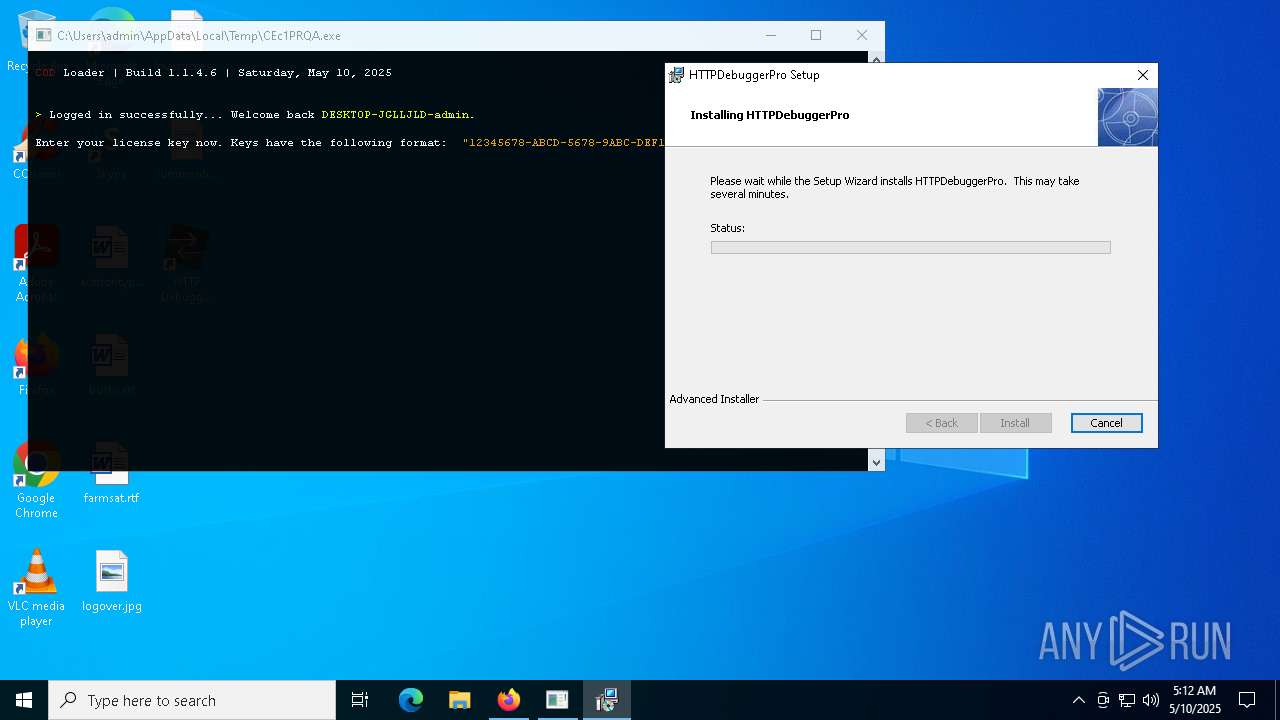
Task: Click the license key format prompt line in console
Action: pos(350,143)
